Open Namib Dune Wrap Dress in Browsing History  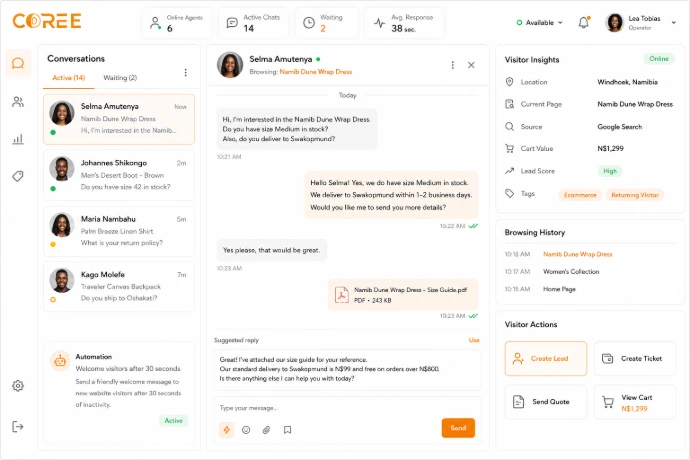577,254
